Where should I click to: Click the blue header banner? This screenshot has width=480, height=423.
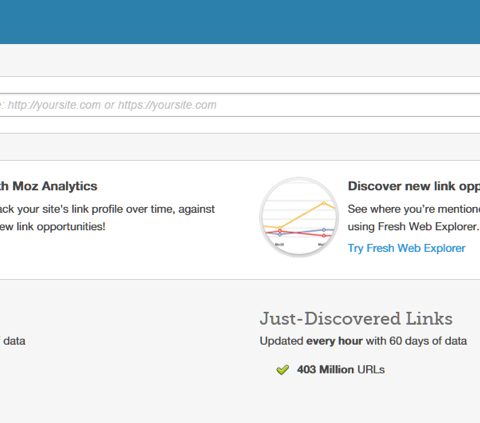(x=240, y=22)
